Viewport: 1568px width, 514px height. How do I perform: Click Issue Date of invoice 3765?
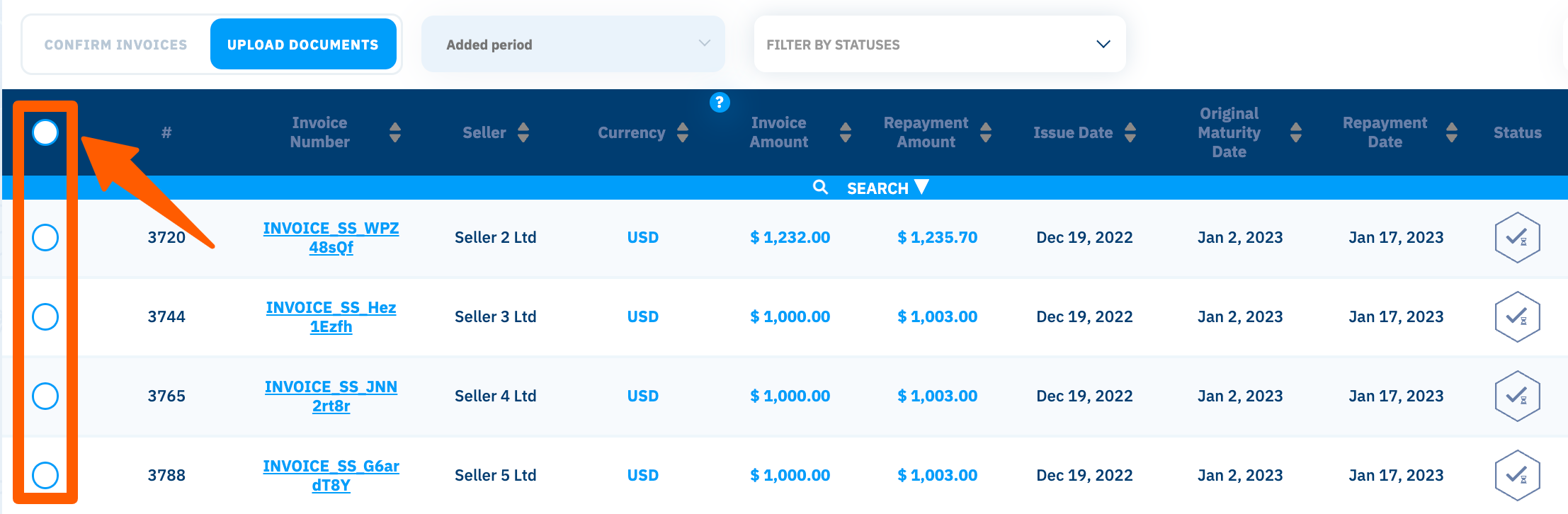coord(1084,396)
